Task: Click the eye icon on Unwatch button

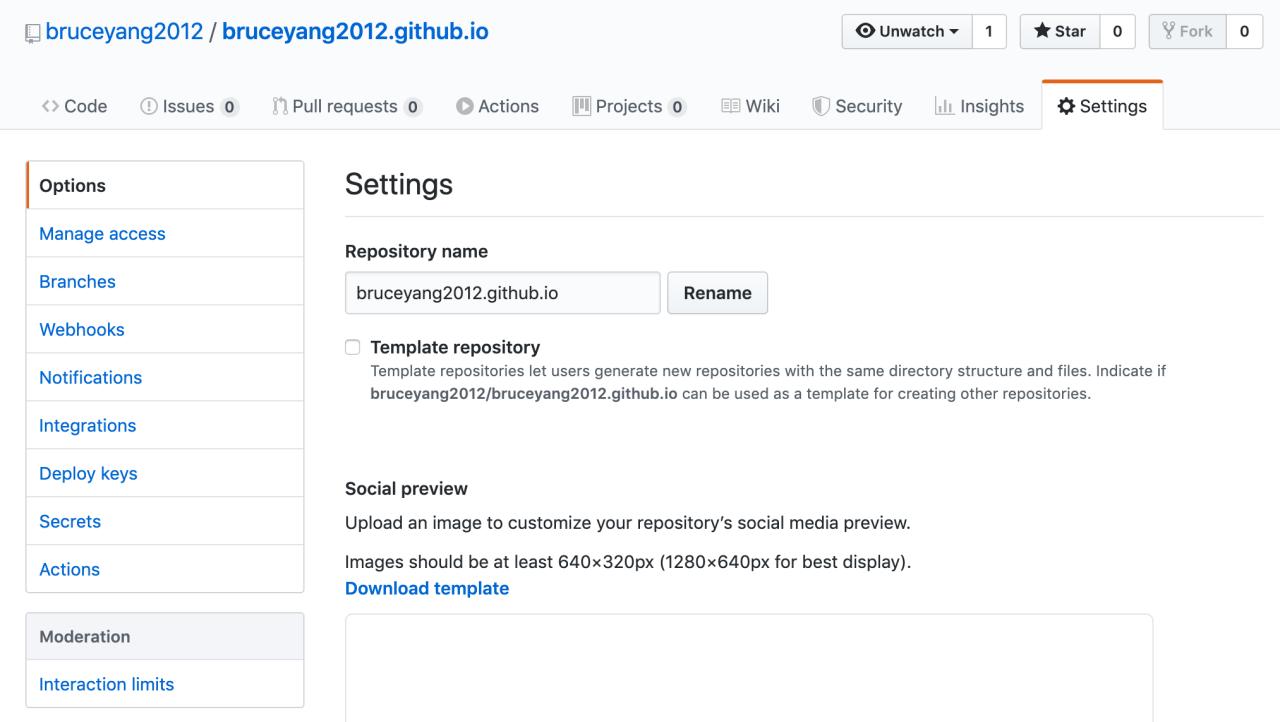Action: [x=865, y=31]
